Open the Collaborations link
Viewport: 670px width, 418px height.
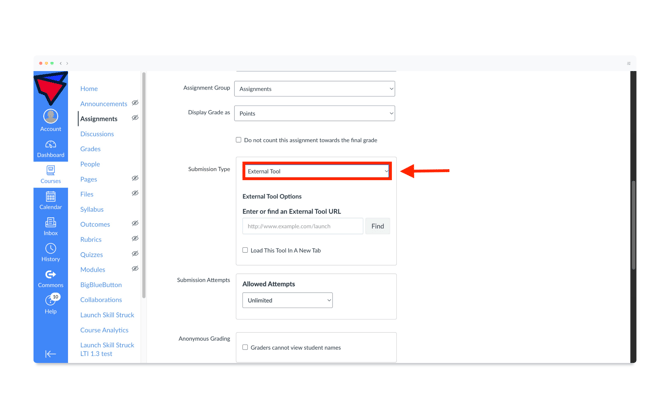point(101,300)
